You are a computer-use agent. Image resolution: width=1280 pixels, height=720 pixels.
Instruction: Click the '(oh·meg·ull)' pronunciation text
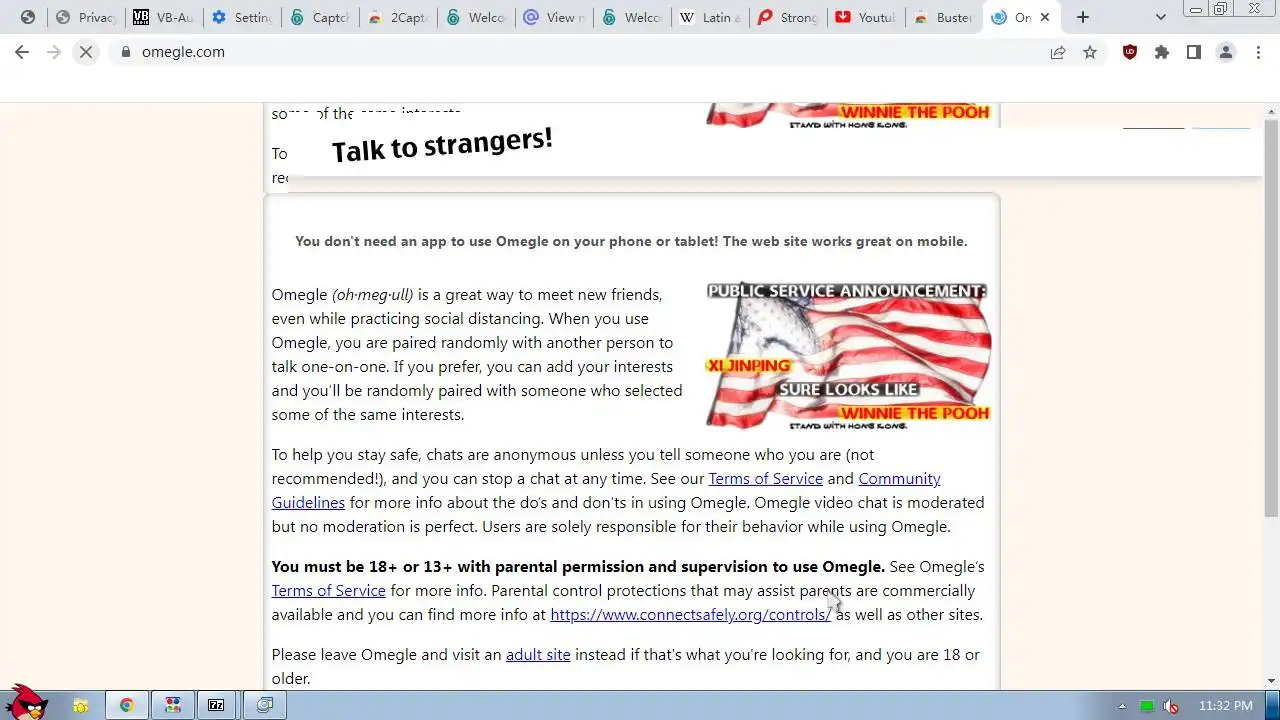point(372,295)
